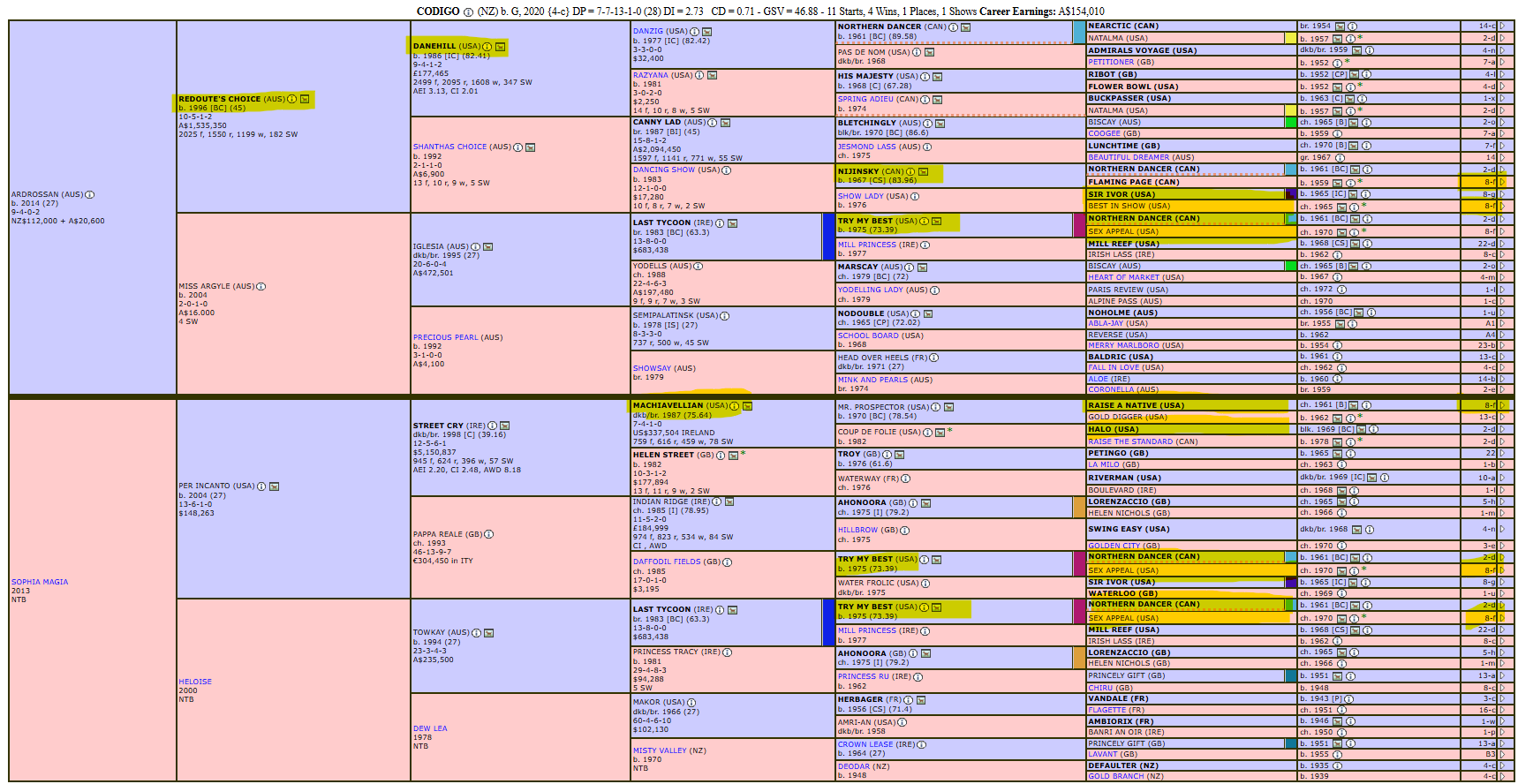Screen dimensions: 1518x784
Task: Open PAPPA REALE info icon
Action: [x=488, y=534]
